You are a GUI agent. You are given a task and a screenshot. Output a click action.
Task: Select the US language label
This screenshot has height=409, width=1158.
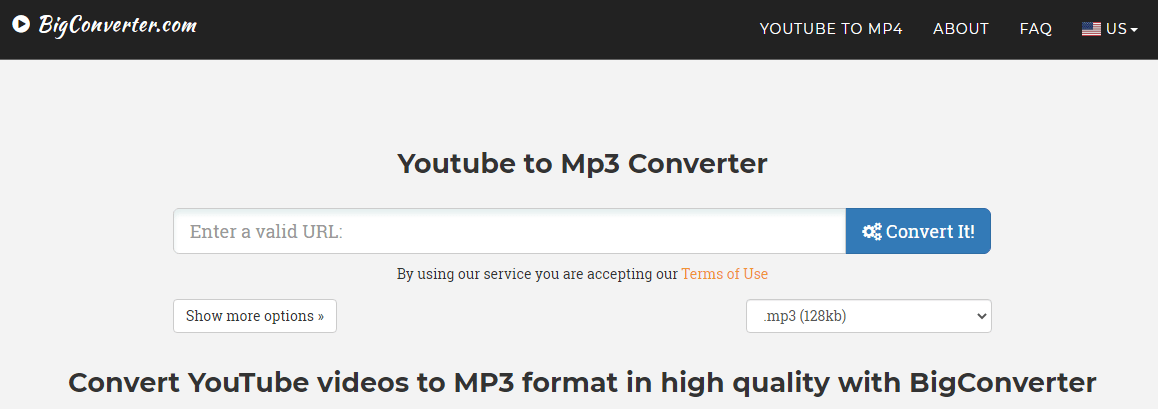1116,29
